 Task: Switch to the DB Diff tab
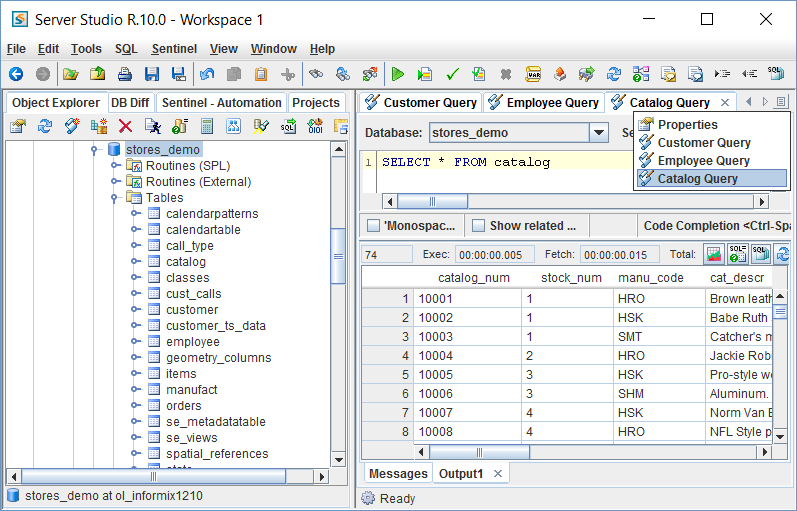(x=130, y=102)
